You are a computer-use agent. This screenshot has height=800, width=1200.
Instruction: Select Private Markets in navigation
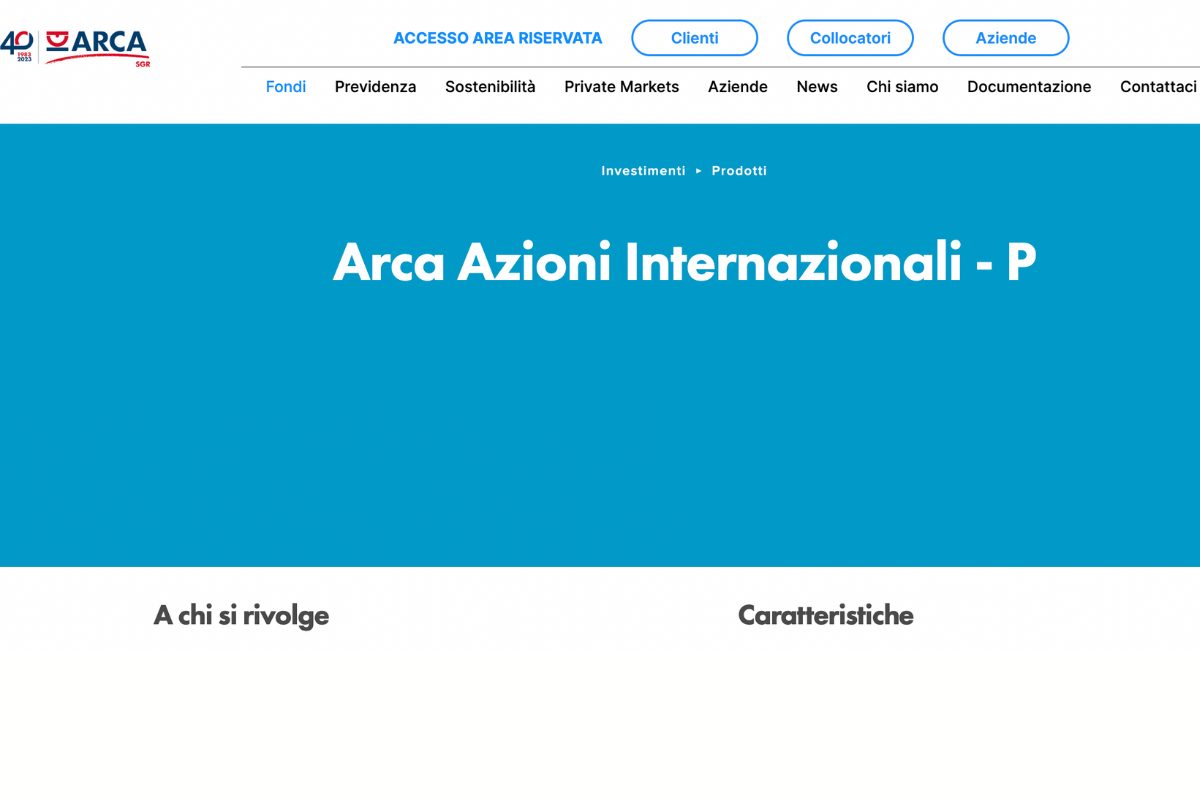point(621,87)
